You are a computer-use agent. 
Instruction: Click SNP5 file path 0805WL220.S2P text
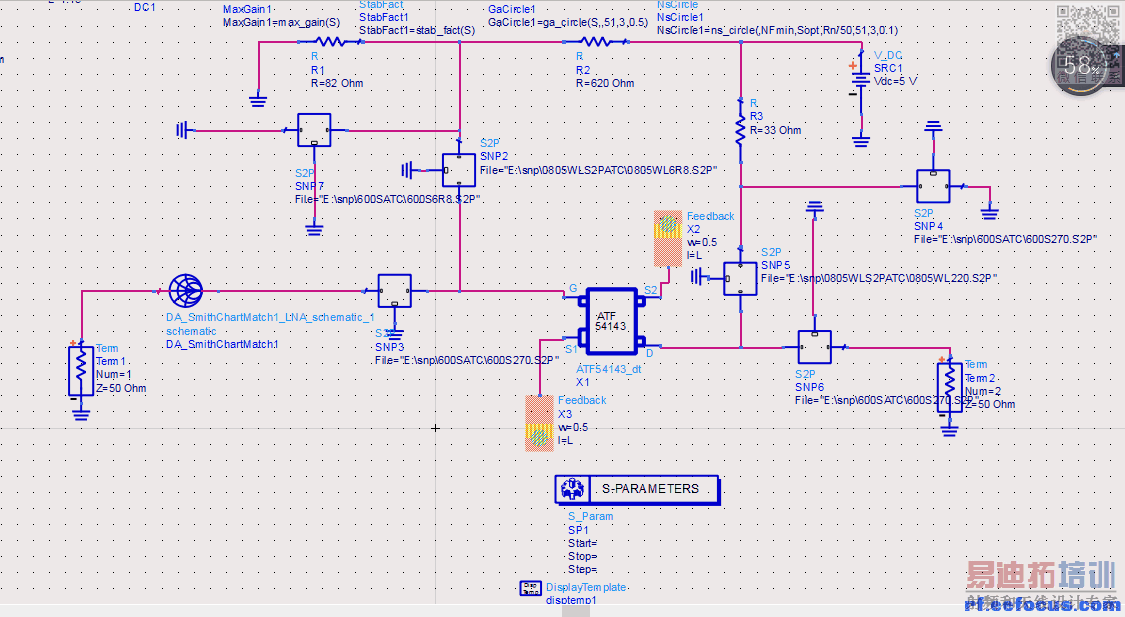(879, 278)
